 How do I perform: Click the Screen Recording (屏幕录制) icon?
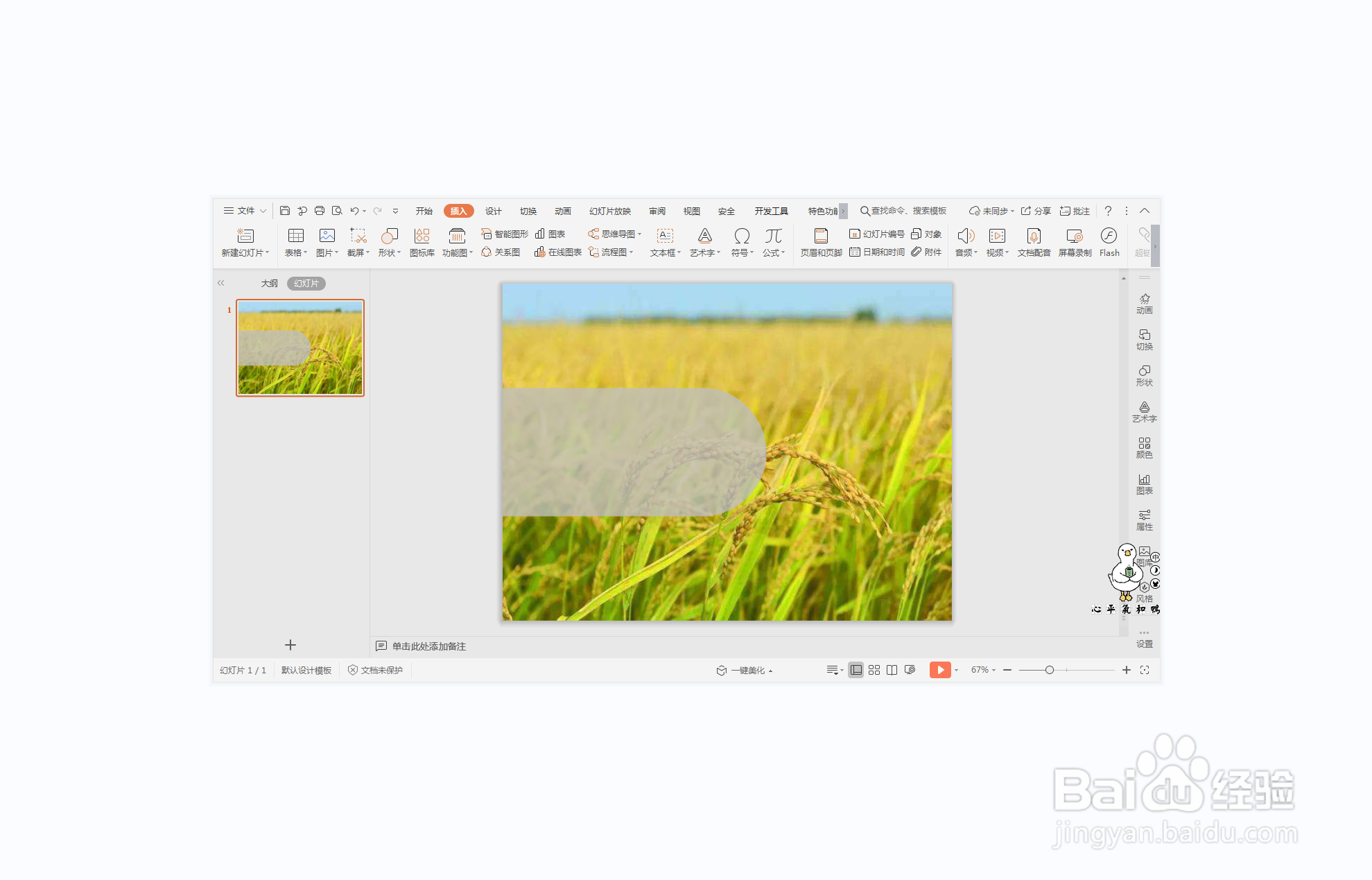(x=1075, y=236)
